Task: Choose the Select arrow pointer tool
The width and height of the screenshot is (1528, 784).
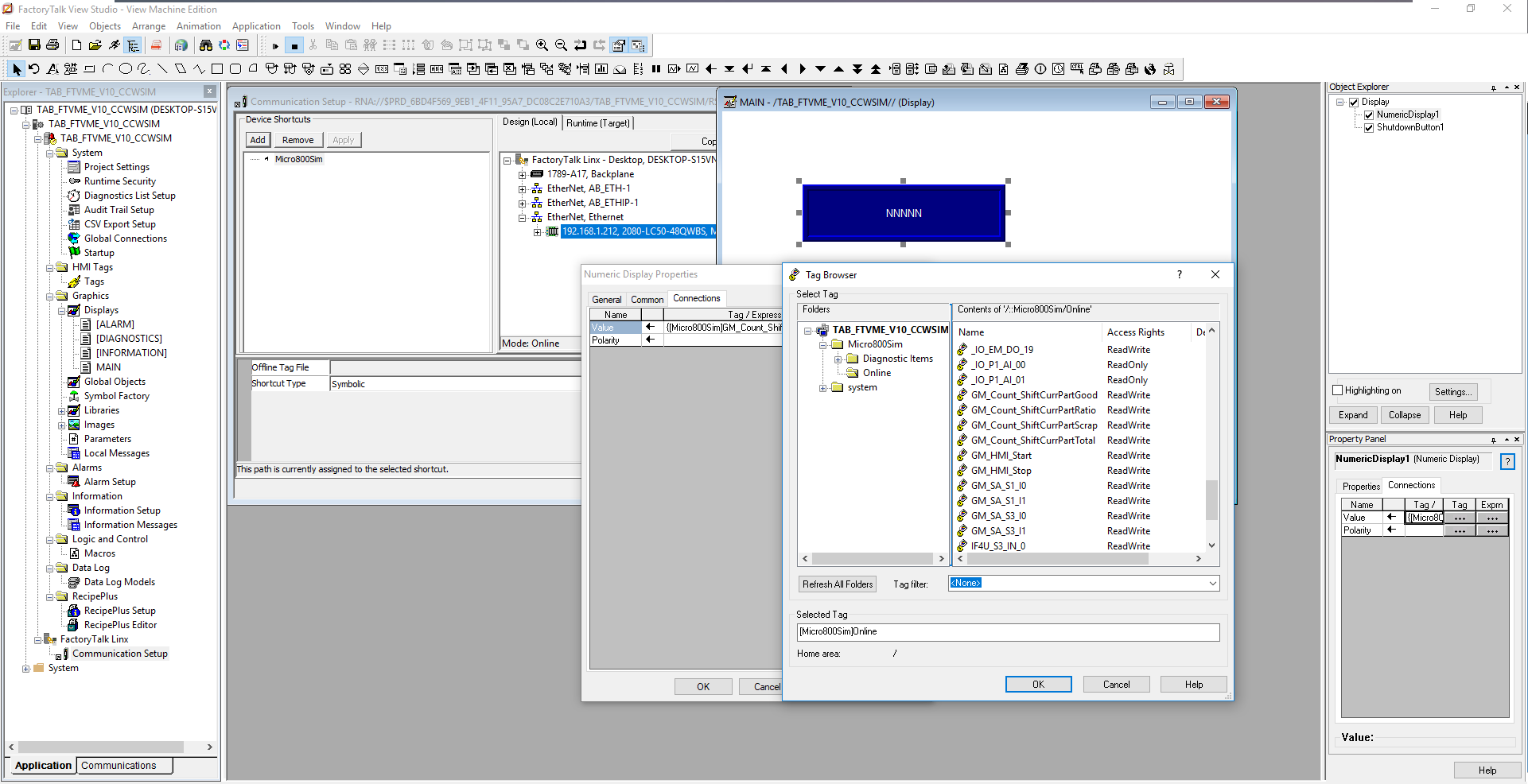Action: [x=17, y=69]
